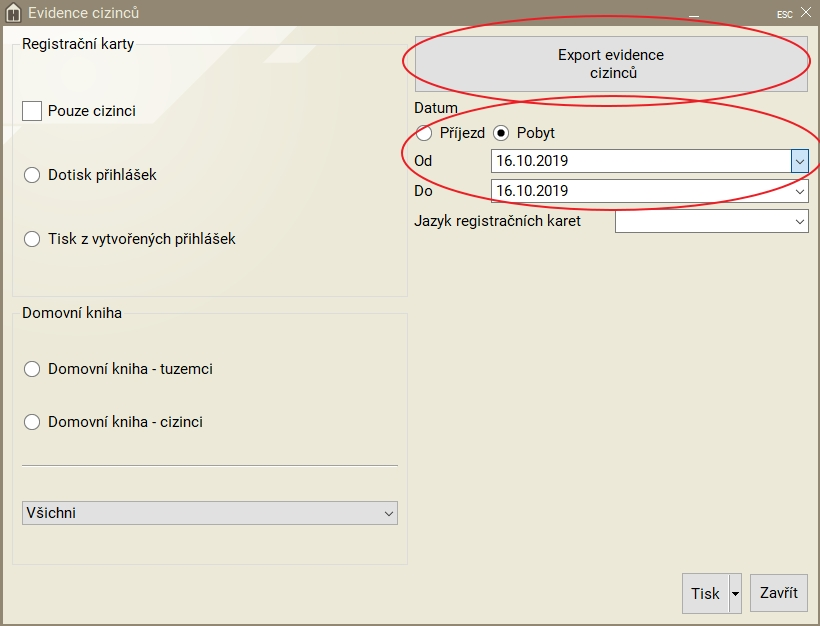Click the house app icon in title bar
This screenshot has height=626, width=820.
click(13, 13)
